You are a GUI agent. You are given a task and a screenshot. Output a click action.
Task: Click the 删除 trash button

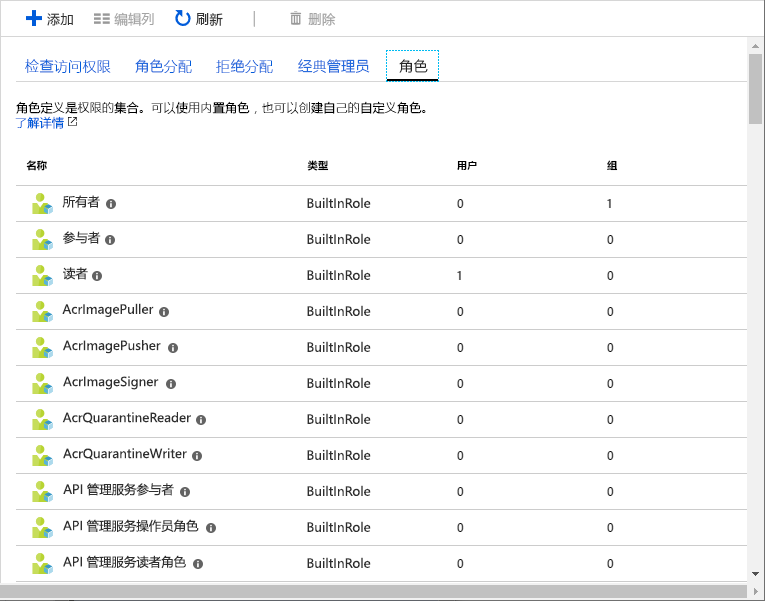pos(312,19)
